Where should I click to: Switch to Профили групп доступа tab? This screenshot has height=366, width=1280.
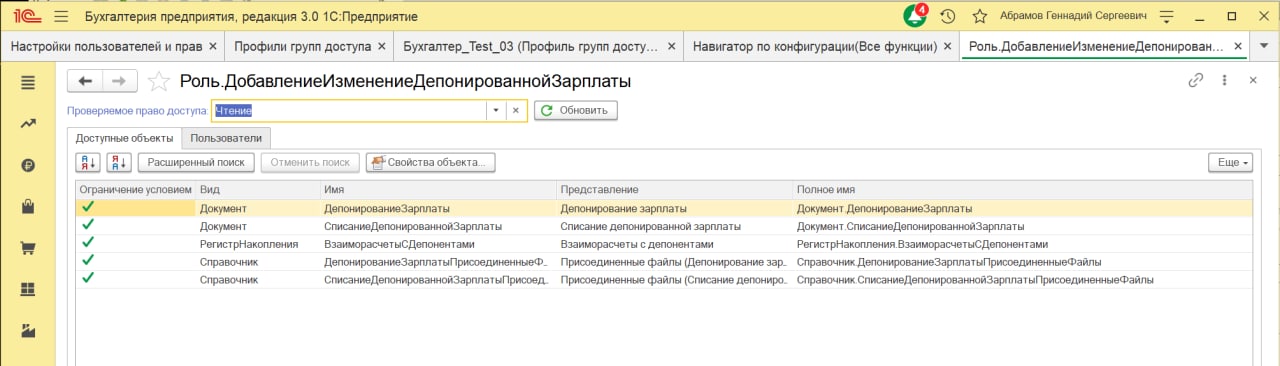(x=302, y=46)
